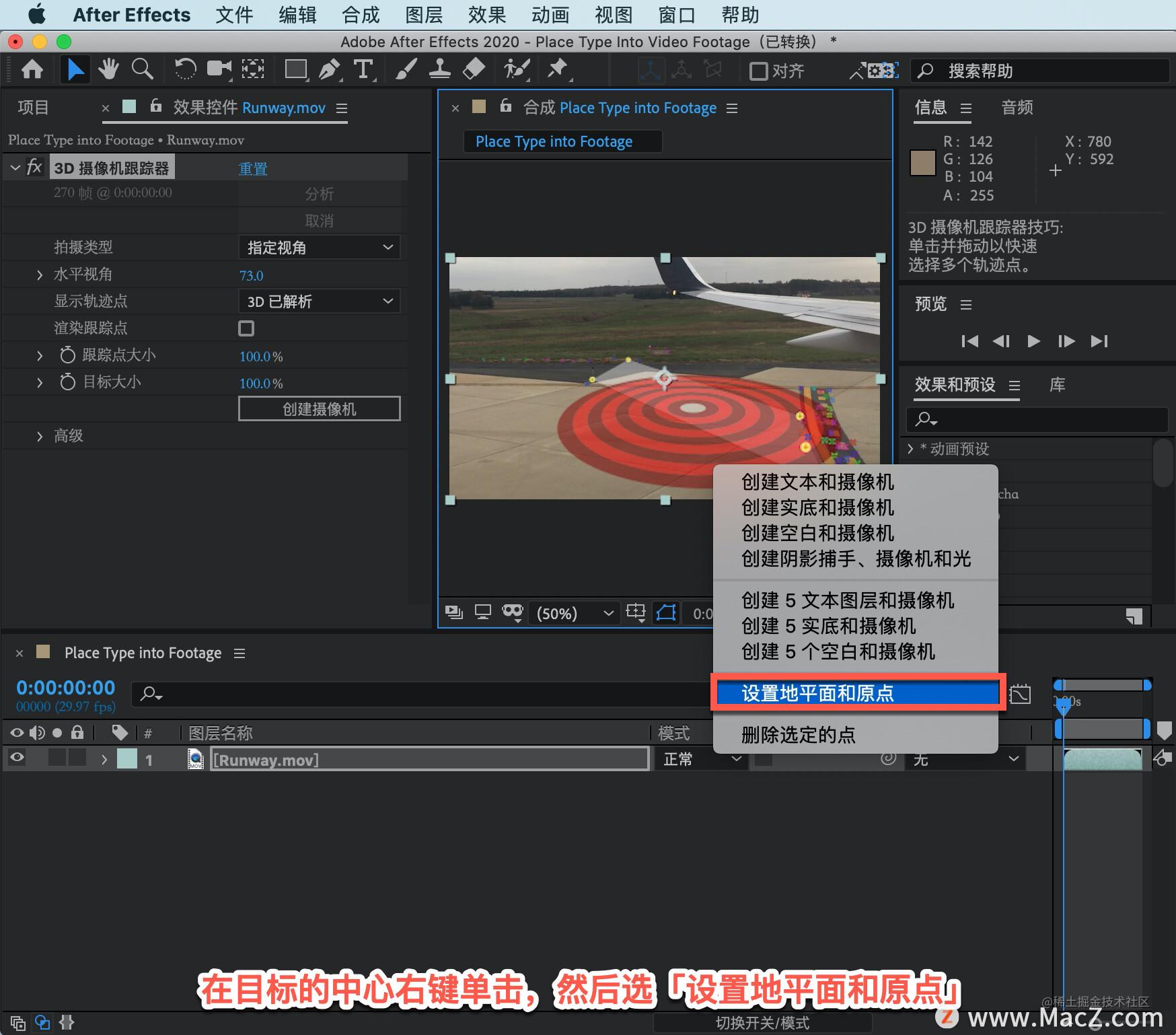Select the Rectangle shape tool
The image size is (1176, 1035).
coord(296,69)
